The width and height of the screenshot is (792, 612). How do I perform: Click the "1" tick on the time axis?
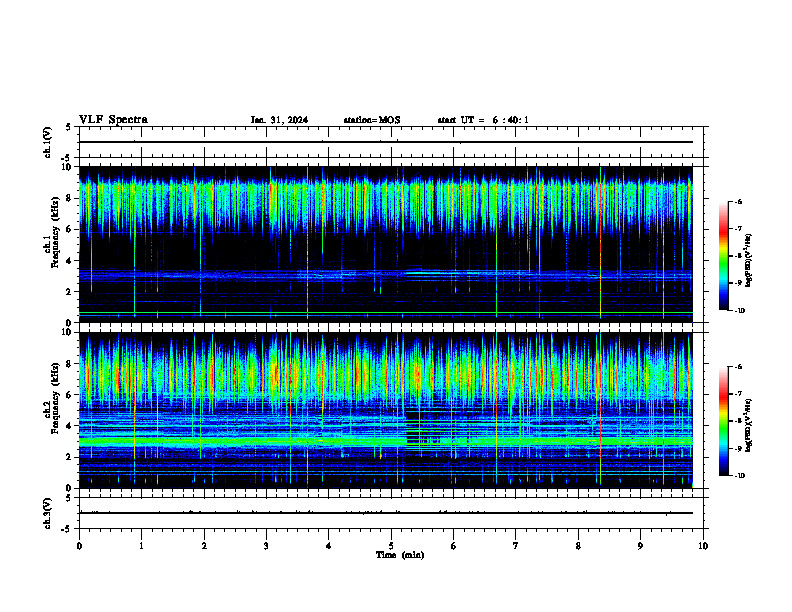141,546
